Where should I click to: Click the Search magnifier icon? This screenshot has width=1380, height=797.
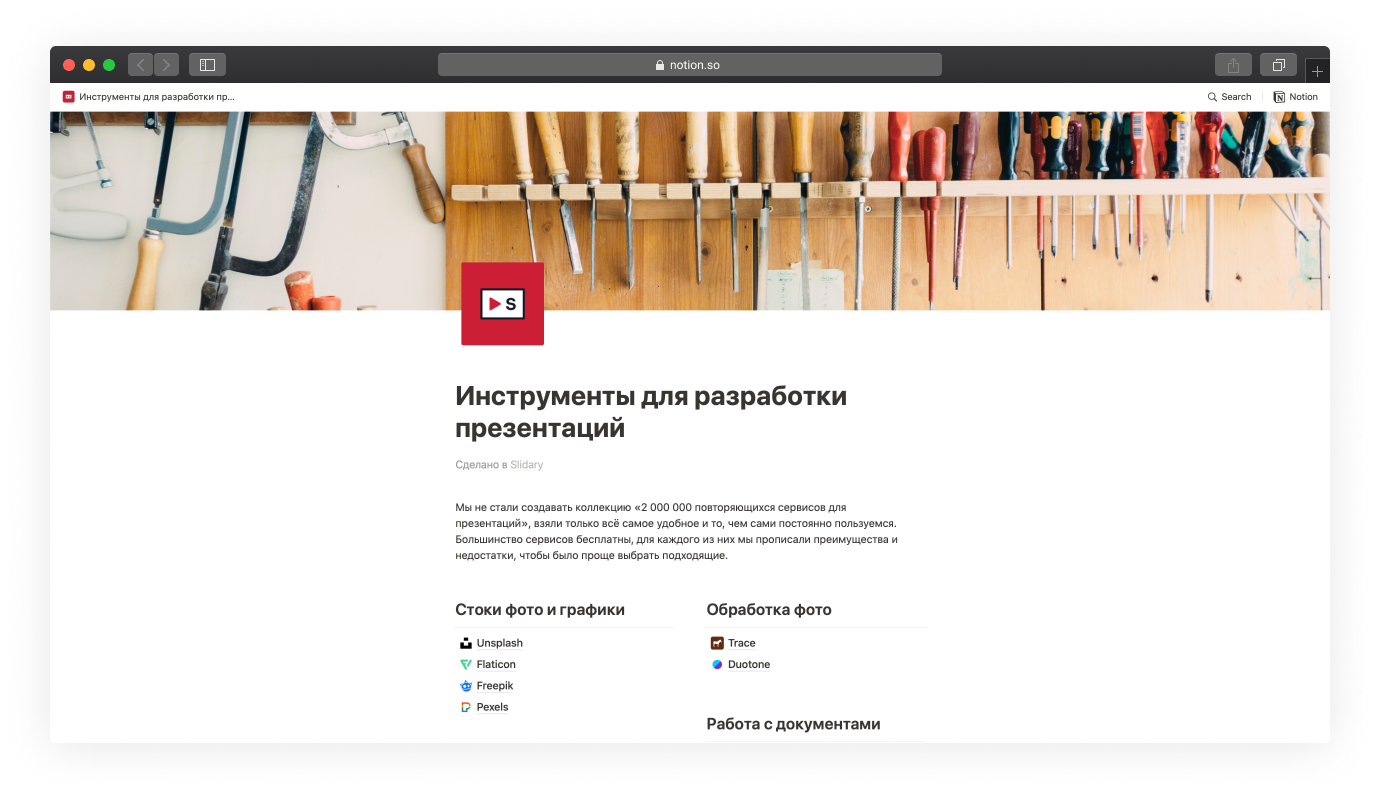[1212, 97]
